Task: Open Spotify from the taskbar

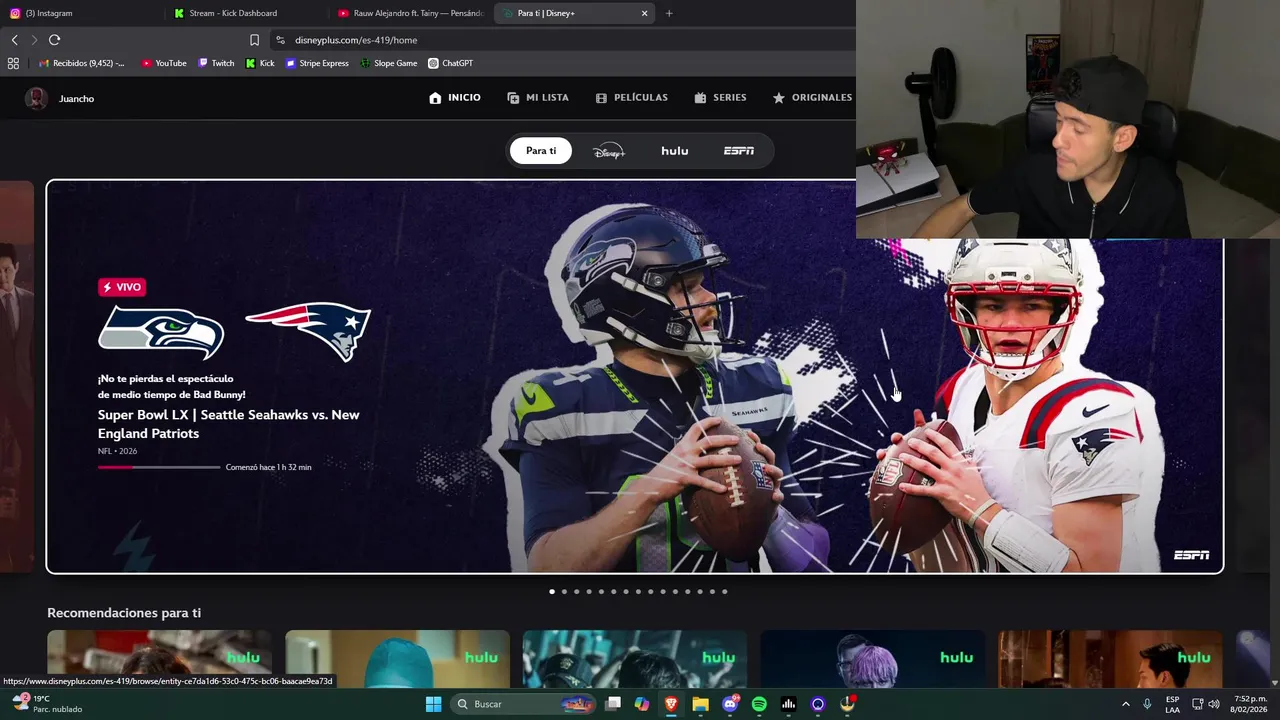Action: 759,704
